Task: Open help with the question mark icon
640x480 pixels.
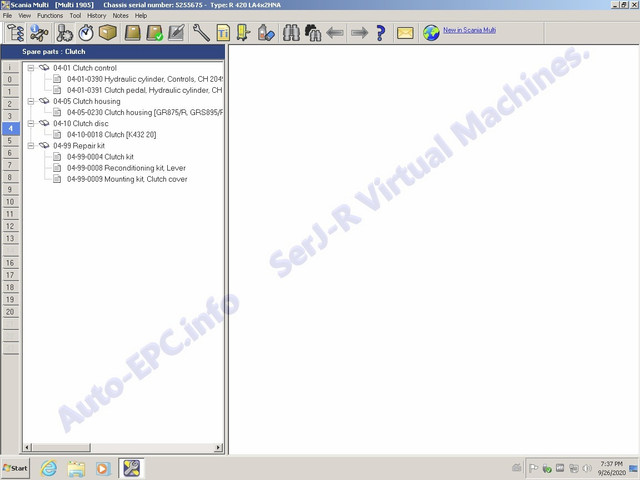Action: coord(380,33)
